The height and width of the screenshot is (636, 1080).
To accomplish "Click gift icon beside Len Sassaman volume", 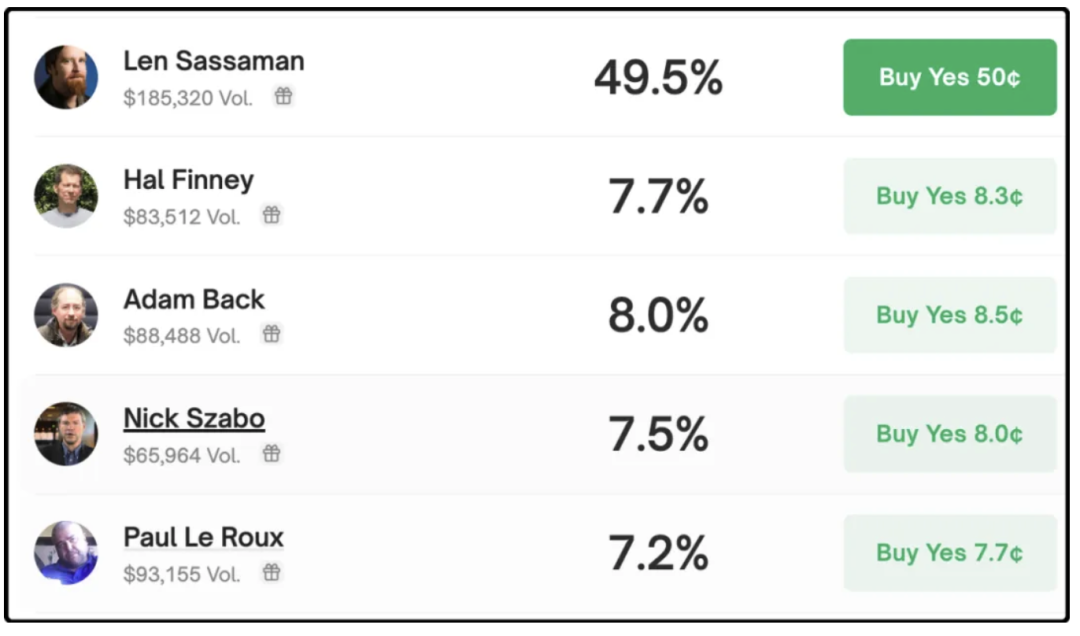I will click(x=284, y=96).
